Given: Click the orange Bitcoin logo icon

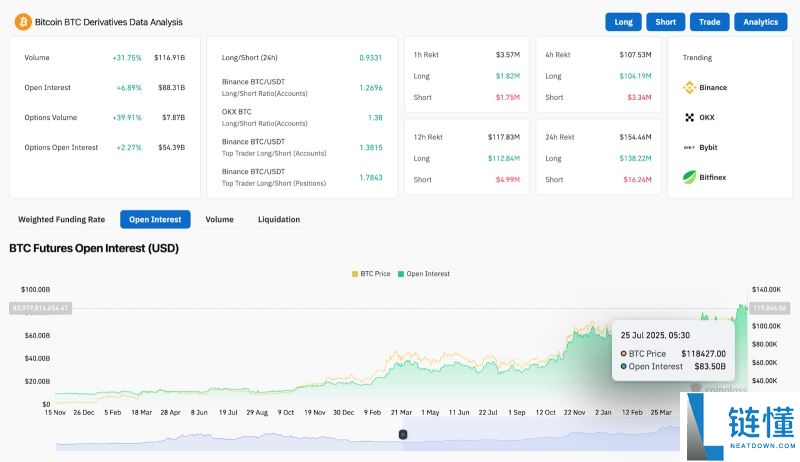Looking at the screenshot, I should pos(20,21).
